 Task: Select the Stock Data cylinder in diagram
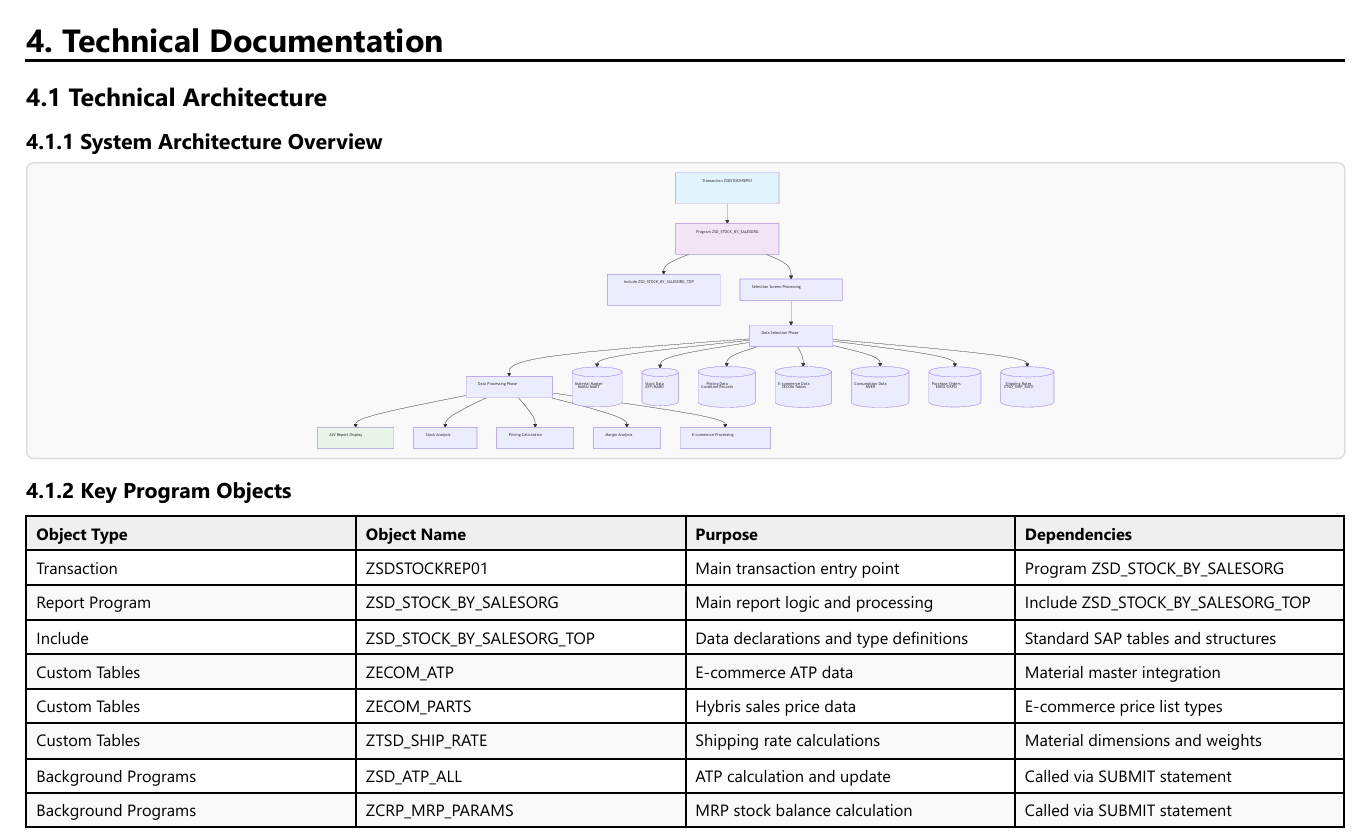659,386
